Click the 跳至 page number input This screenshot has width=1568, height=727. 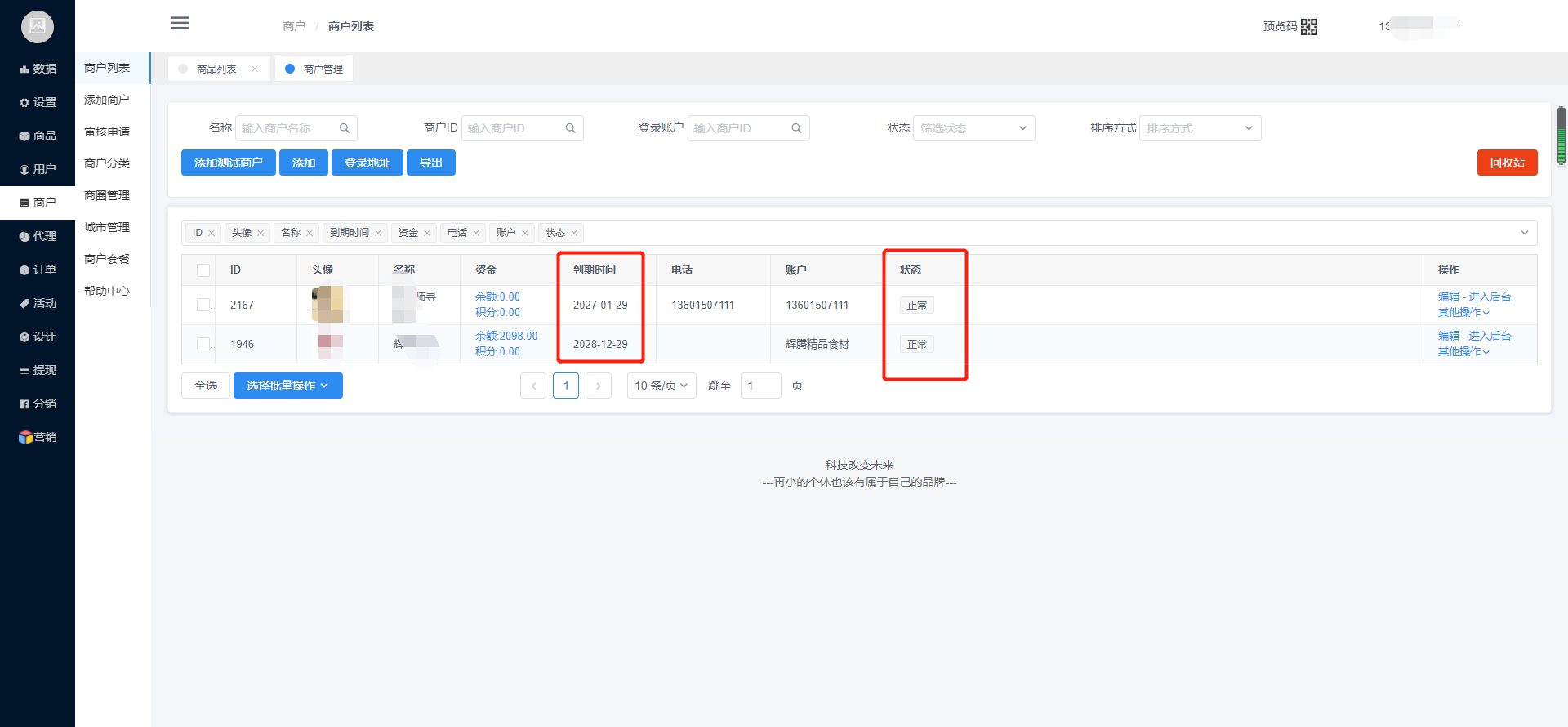pos(760,386)
